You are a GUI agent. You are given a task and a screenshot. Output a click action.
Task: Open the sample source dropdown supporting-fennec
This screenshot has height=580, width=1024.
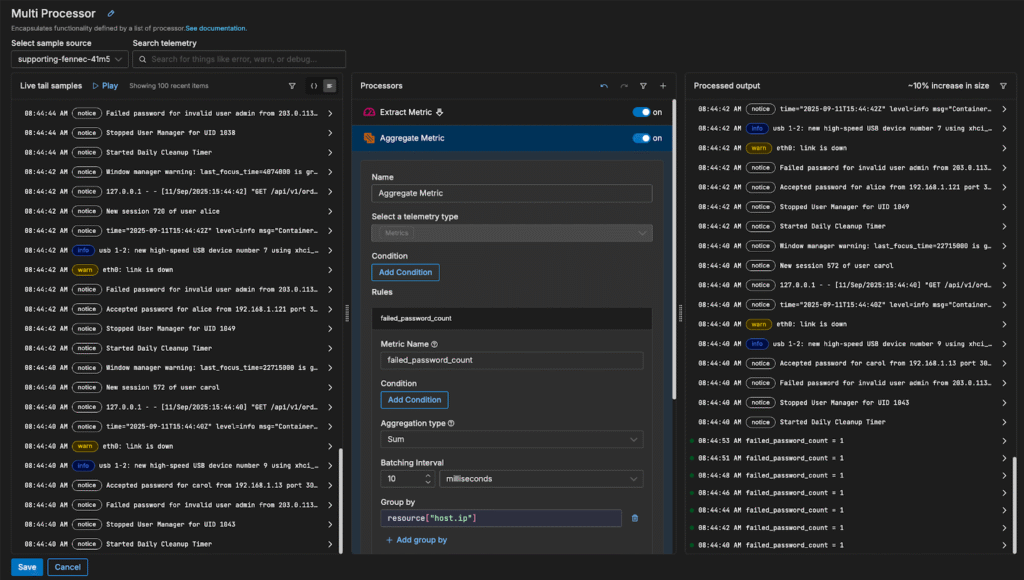click(70, 59)
